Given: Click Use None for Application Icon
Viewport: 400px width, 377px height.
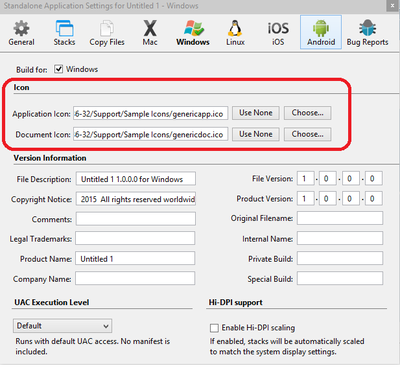Looking at the screenshot, I should [256, 113].
